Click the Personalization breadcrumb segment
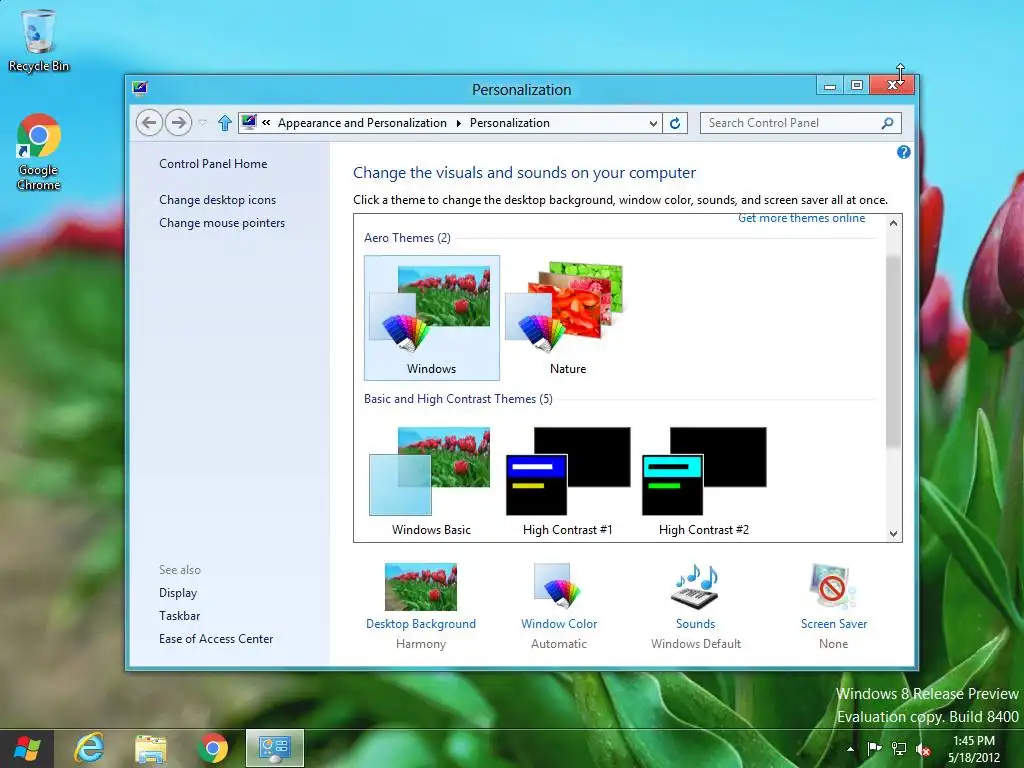This screenshot has width=1024, height=768. 510,123
